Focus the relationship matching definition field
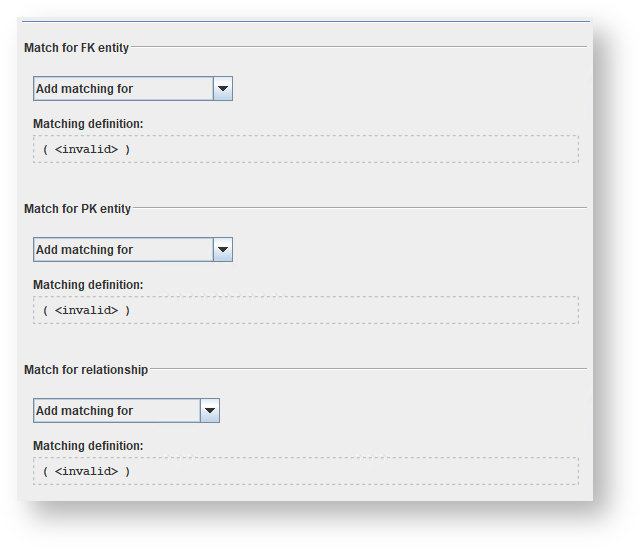The height and width of the screenshot is (549, 641). (x=305, y=471)
